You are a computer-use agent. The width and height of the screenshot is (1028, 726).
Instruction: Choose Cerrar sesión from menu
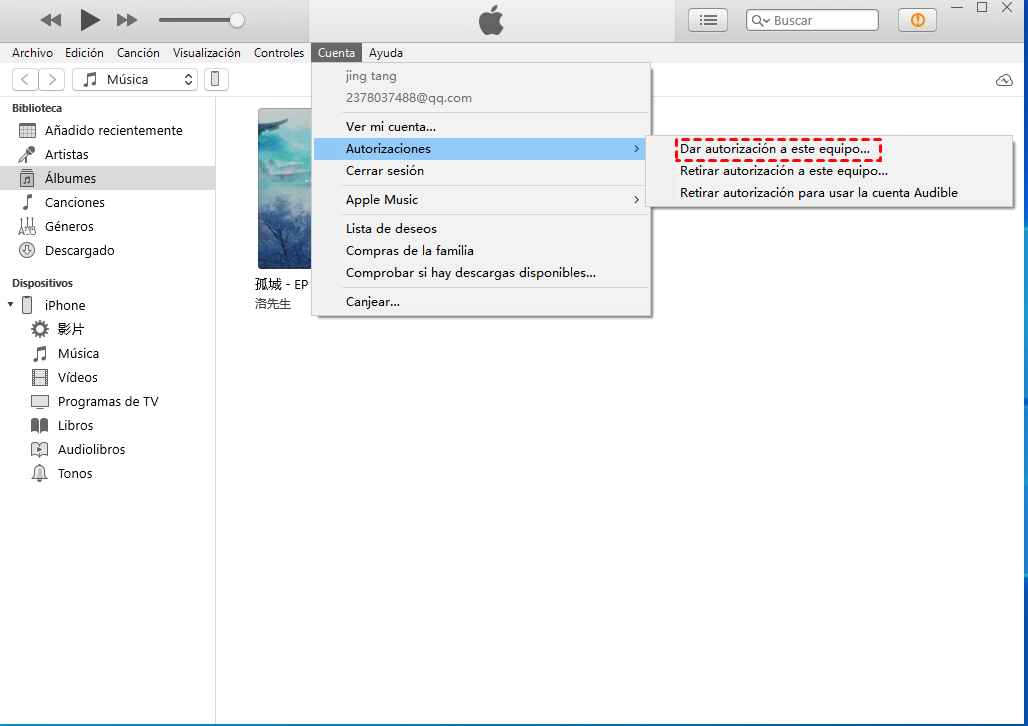(x=385, y=171)
